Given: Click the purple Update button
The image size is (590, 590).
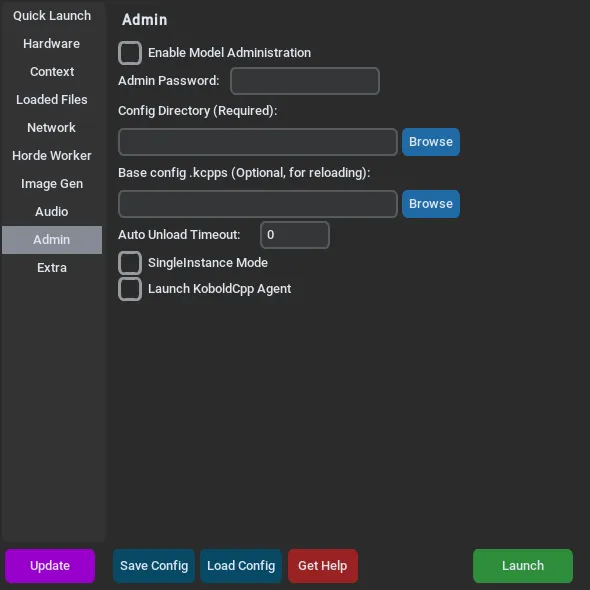Looking at the screenshot, I should [50, 566].
